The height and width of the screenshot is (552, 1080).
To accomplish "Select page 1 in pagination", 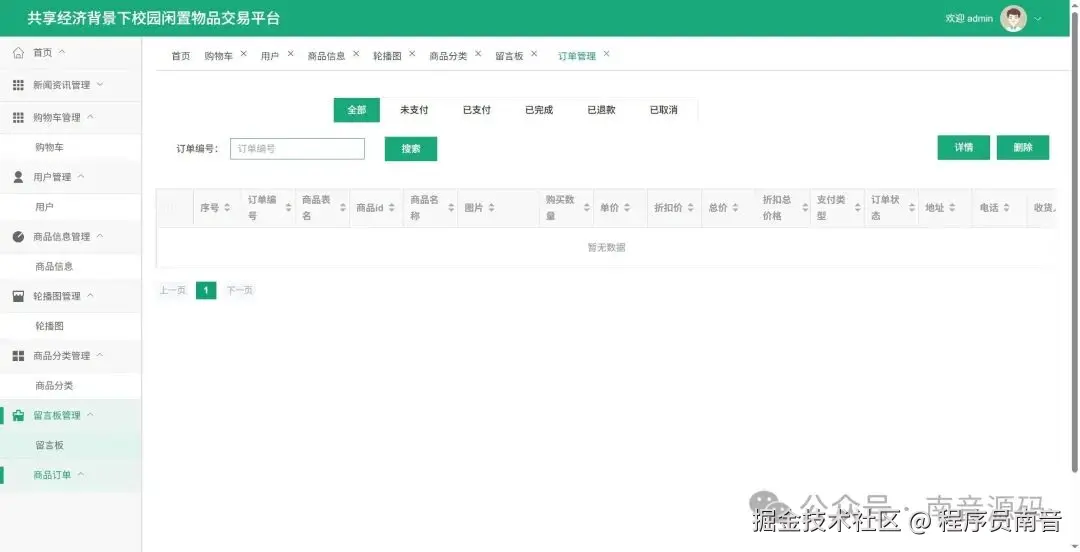I will 206,291.
